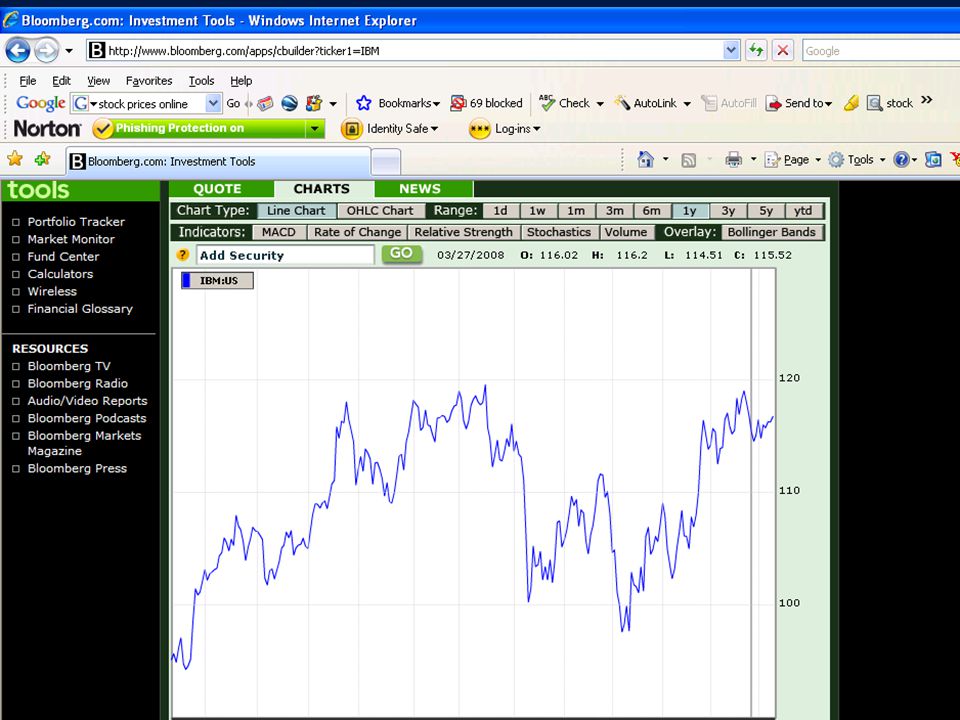
Task: Open the View menu
Action: [x=98, y=81]
